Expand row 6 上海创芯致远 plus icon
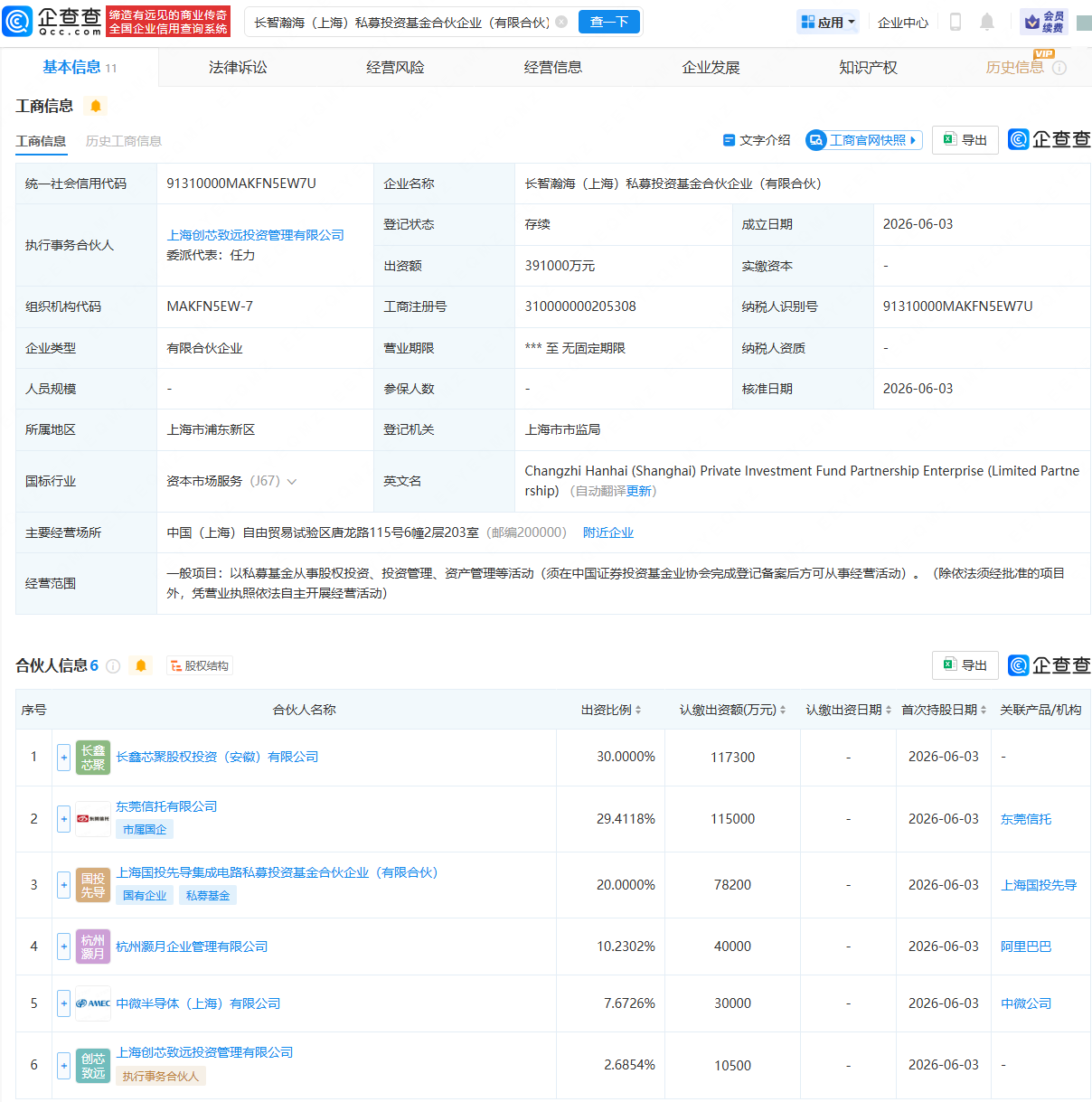Screen dimensions: 1092x1102 pos(63,1065)
